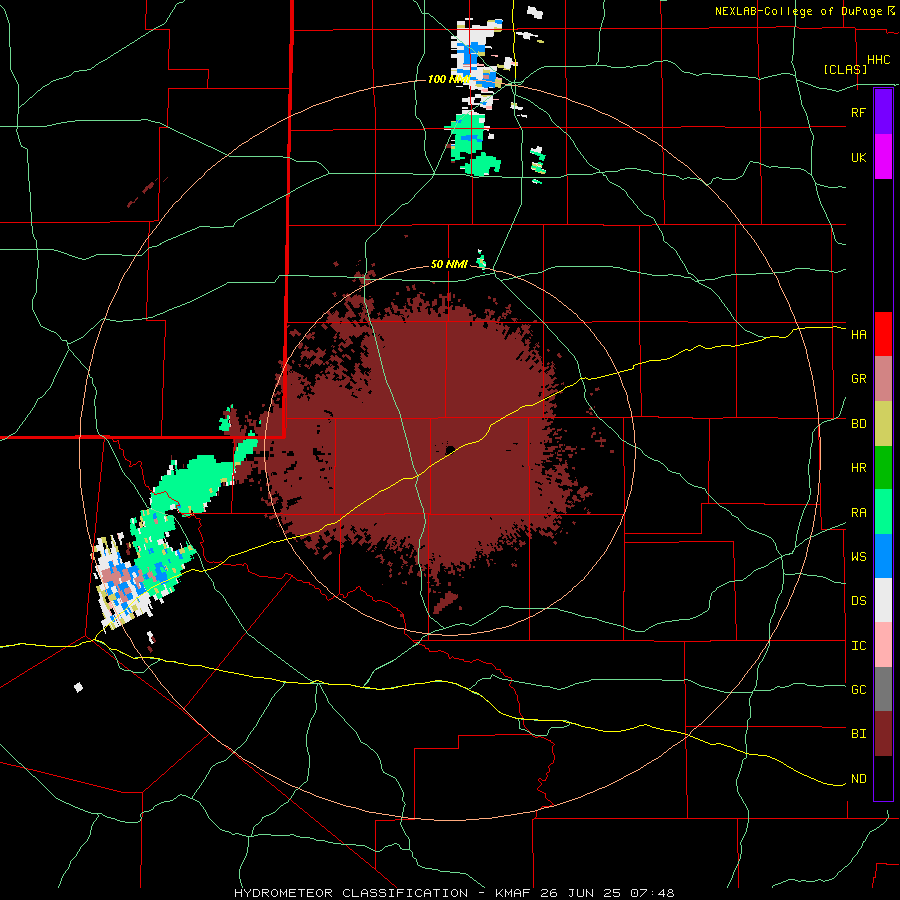
Task: Click the magenta UK color swatch
Action: click(883, 157)
